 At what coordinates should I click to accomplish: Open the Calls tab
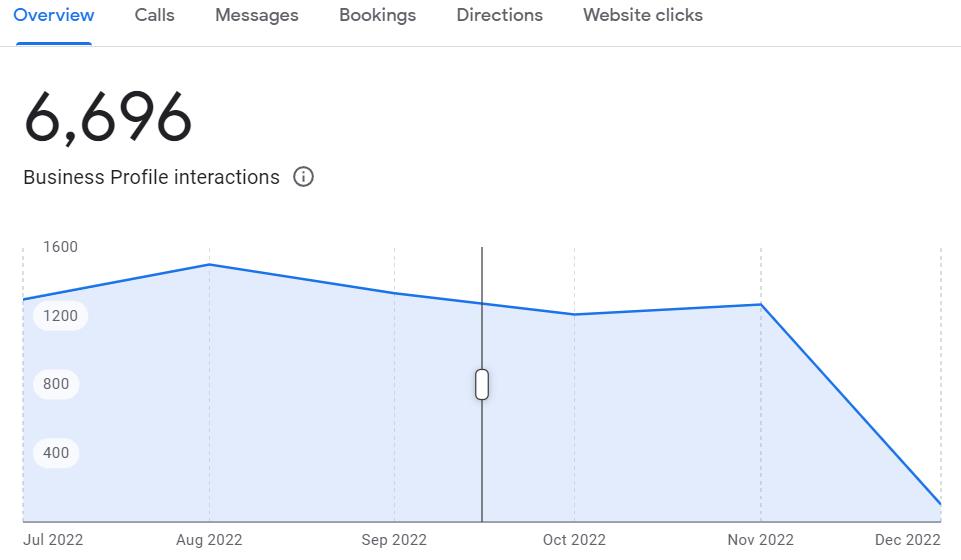click(154, 15)
